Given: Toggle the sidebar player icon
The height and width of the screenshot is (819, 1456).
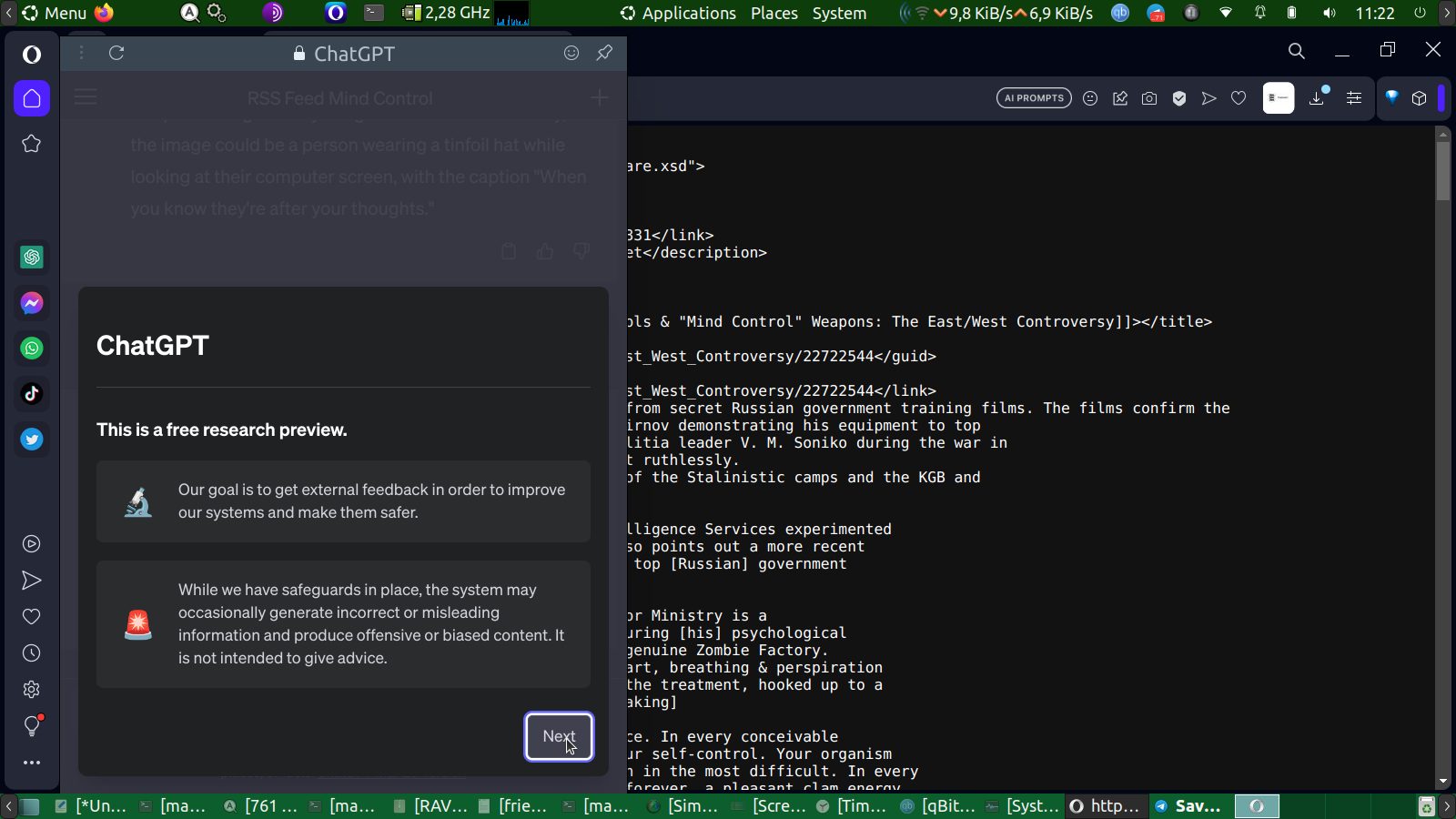Looking at the screenshot, I should click(x=32, y=544).
